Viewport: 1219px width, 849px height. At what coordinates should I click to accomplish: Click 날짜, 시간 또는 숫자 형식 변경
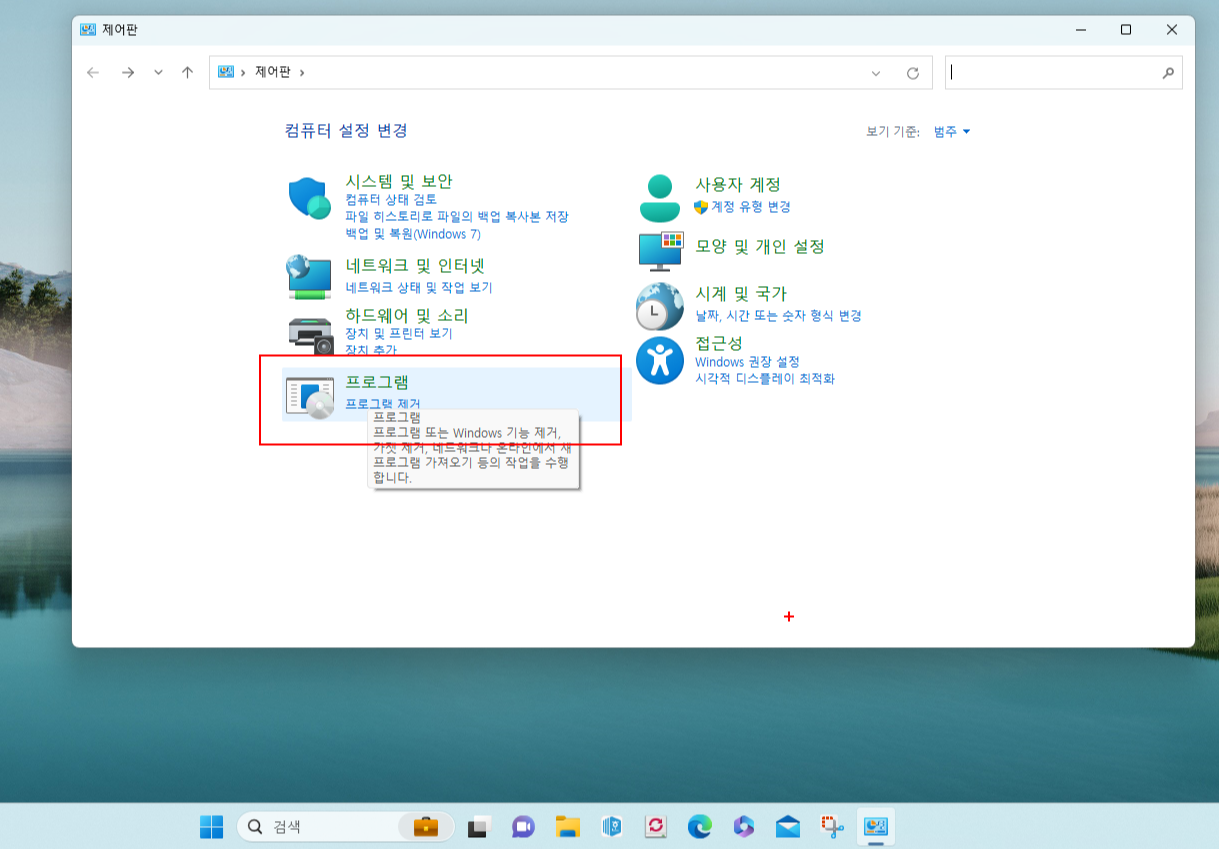tap(778, 316)
